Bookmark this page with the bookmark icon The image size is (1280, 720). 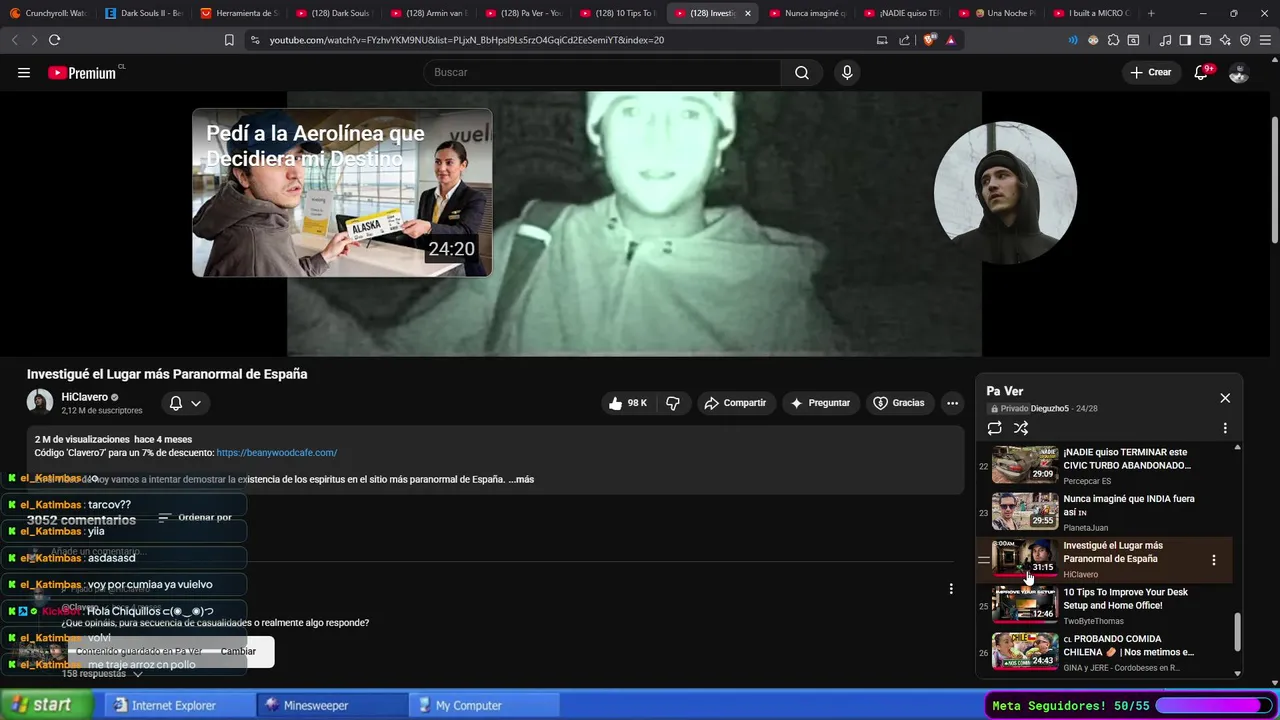tap(229, 40)
